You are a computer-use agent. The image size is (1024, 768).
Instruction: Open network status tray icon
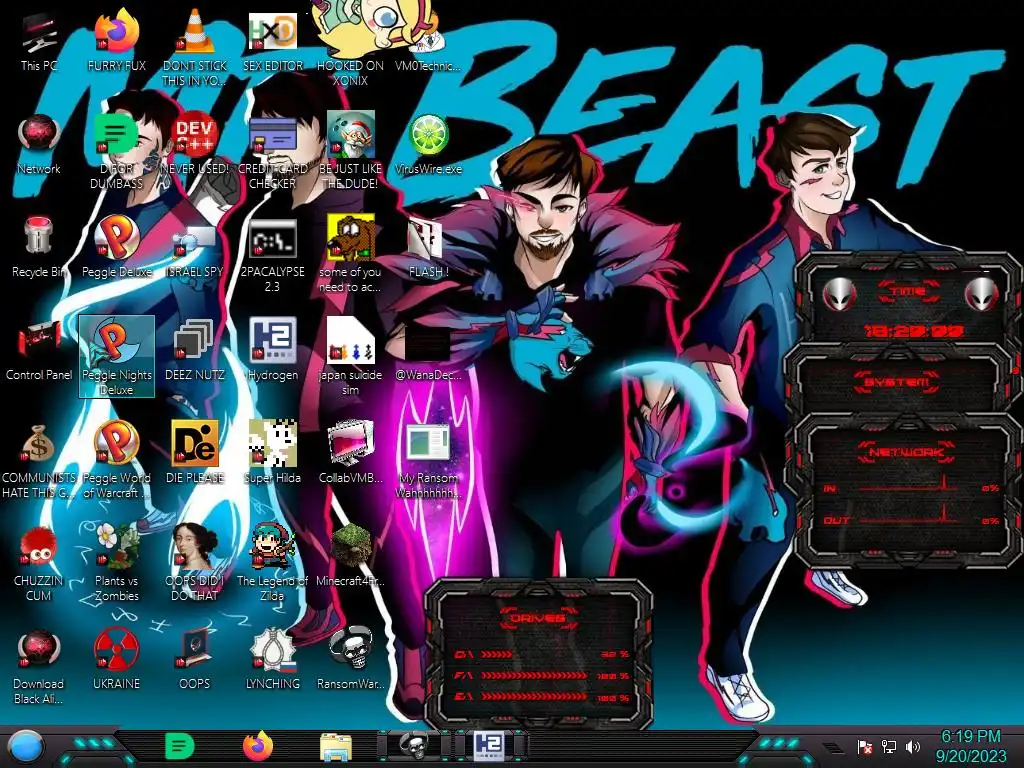[x=889, y=746]
